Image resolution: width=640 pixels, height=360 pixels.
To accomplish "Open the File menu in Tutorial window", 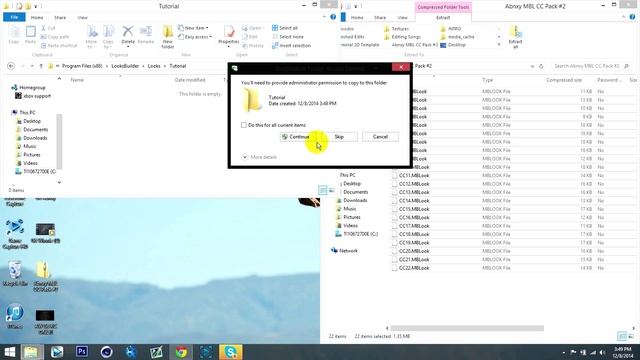I will click(14, 17).
